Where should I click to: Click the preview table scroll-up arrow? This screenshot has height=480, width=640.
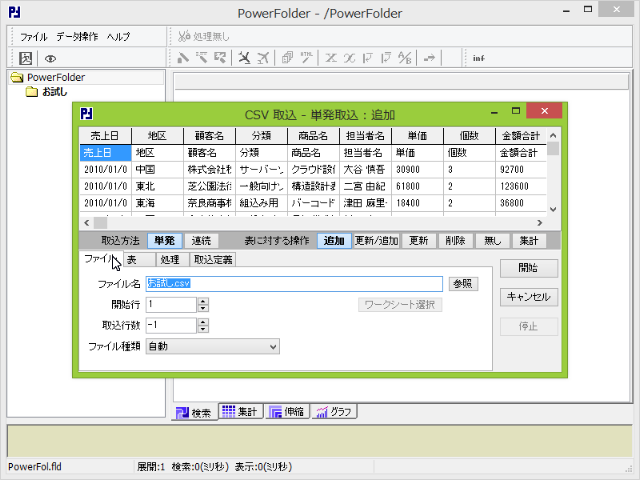click(x=553, y=136)
